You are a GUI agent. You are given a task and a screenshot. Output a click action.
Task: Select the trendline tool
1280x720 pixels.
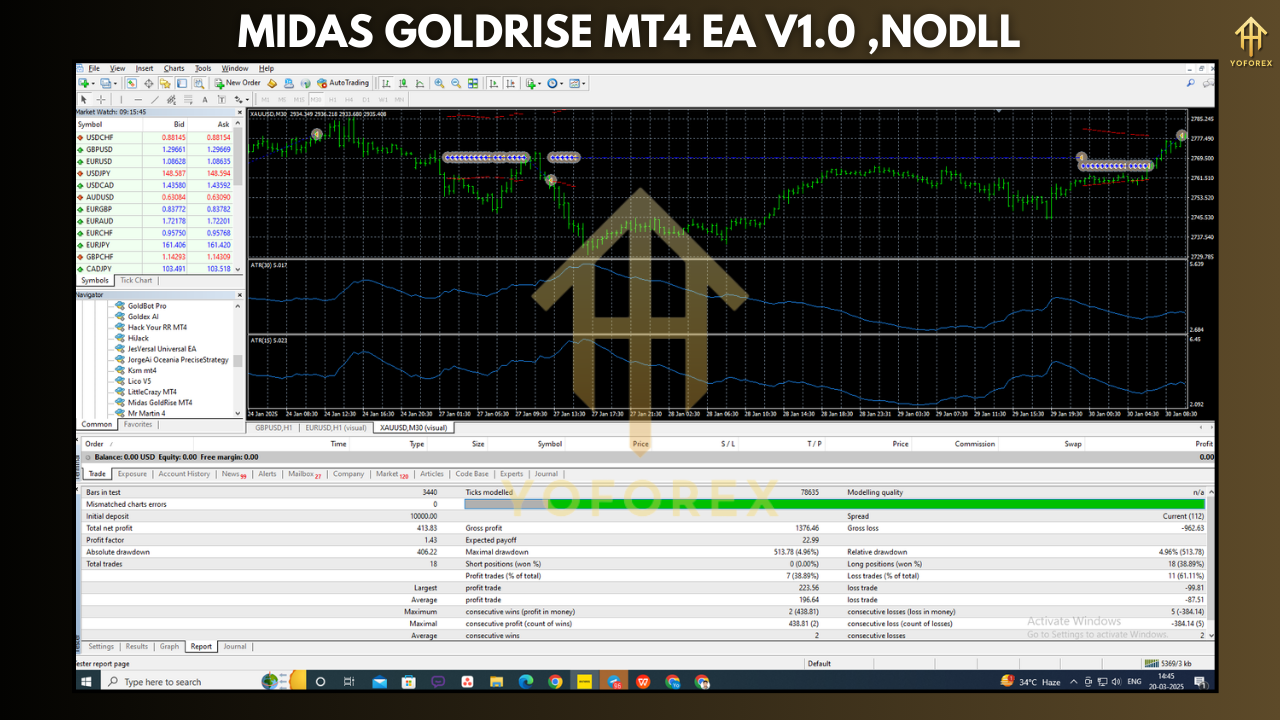click(155, 99)
